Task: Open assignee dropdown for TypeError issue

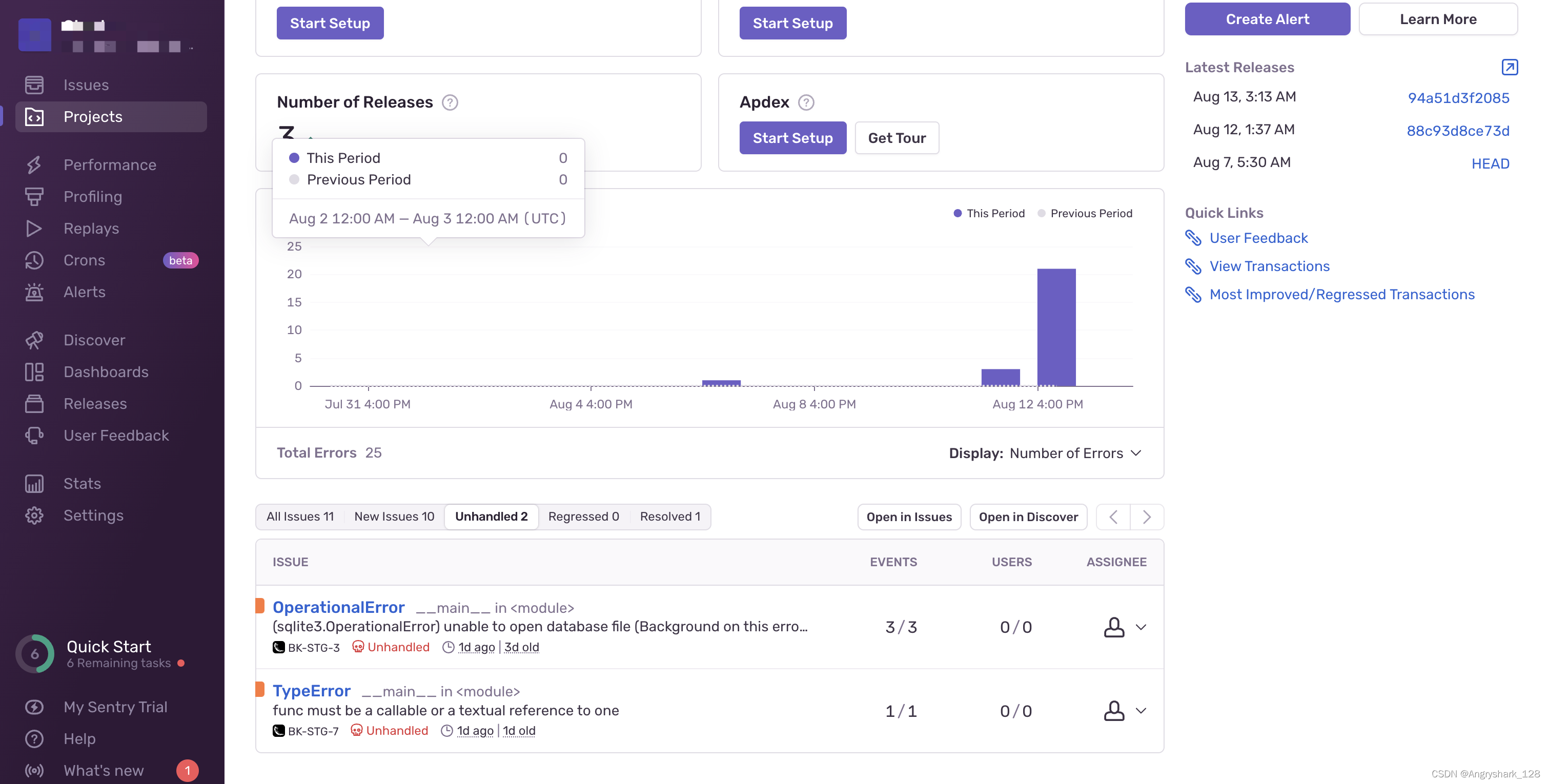Action: pos(1140,711)
